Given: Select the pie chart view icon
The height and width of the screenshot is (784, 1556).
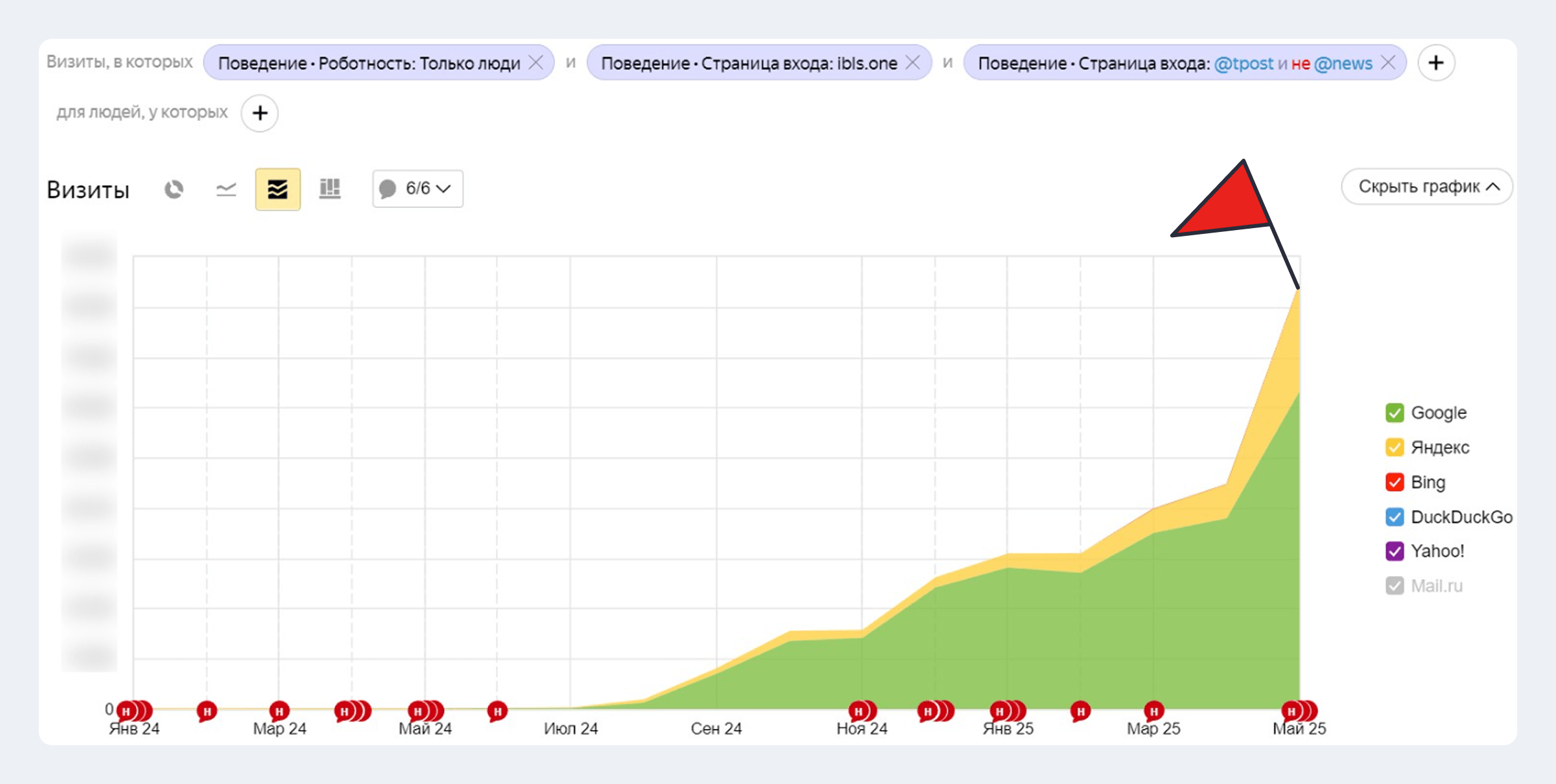Looking at the screenshot, I should [x=174, y=189].
